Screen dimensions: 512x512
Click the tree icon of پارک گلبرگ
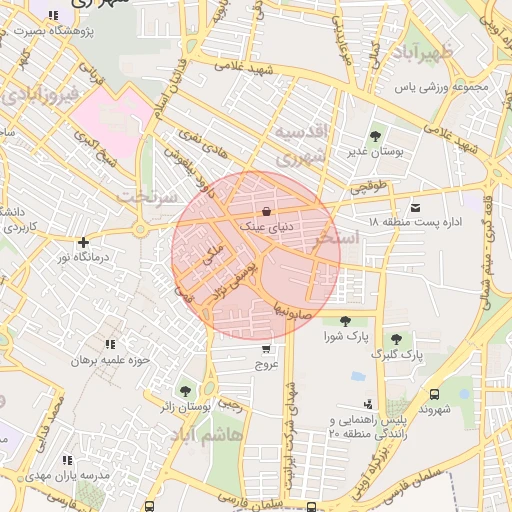[x=396, y=339]
